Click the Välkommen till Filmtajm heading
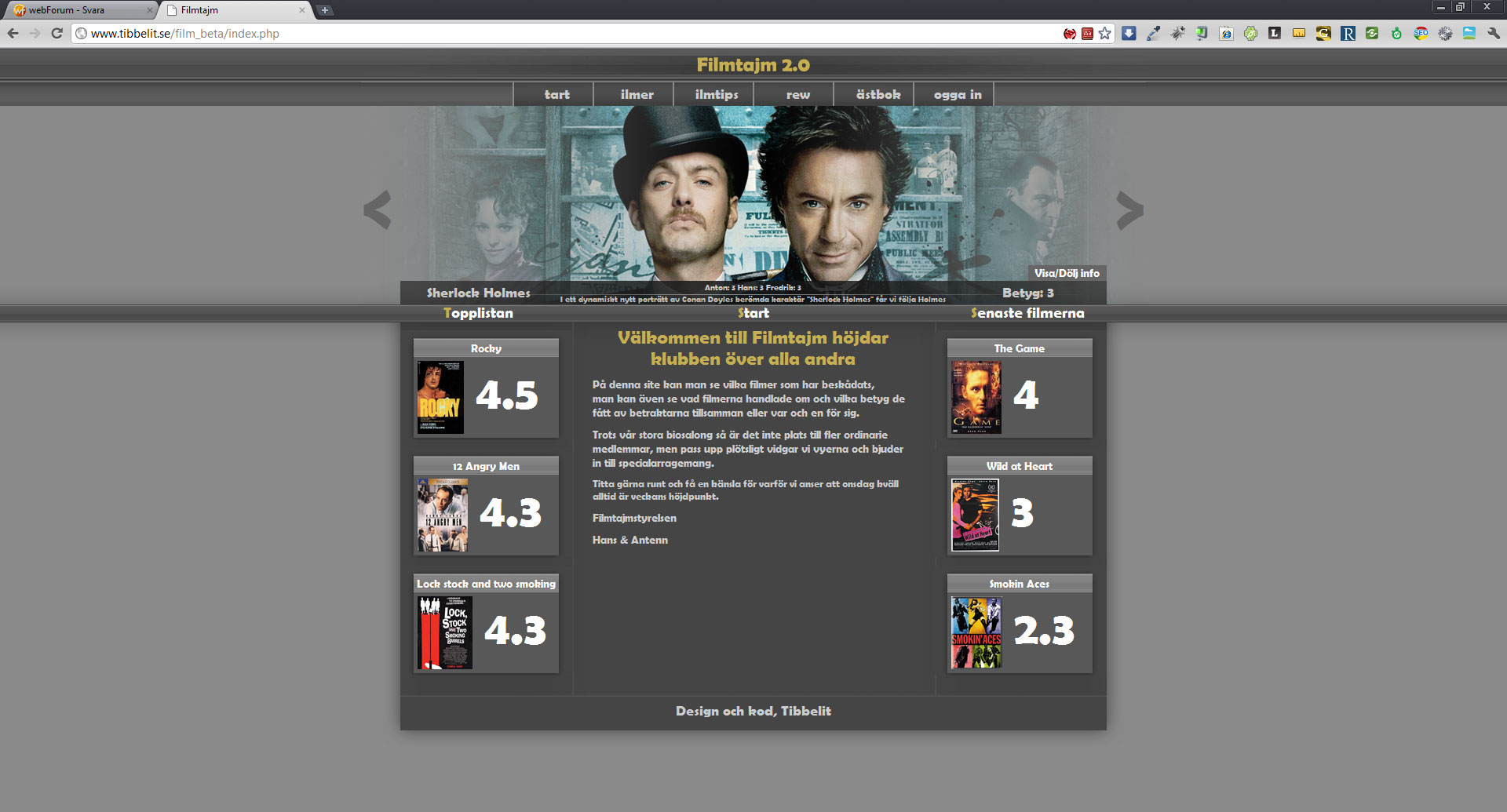The height and width of the screenshot is (812, 1507). 753,348
